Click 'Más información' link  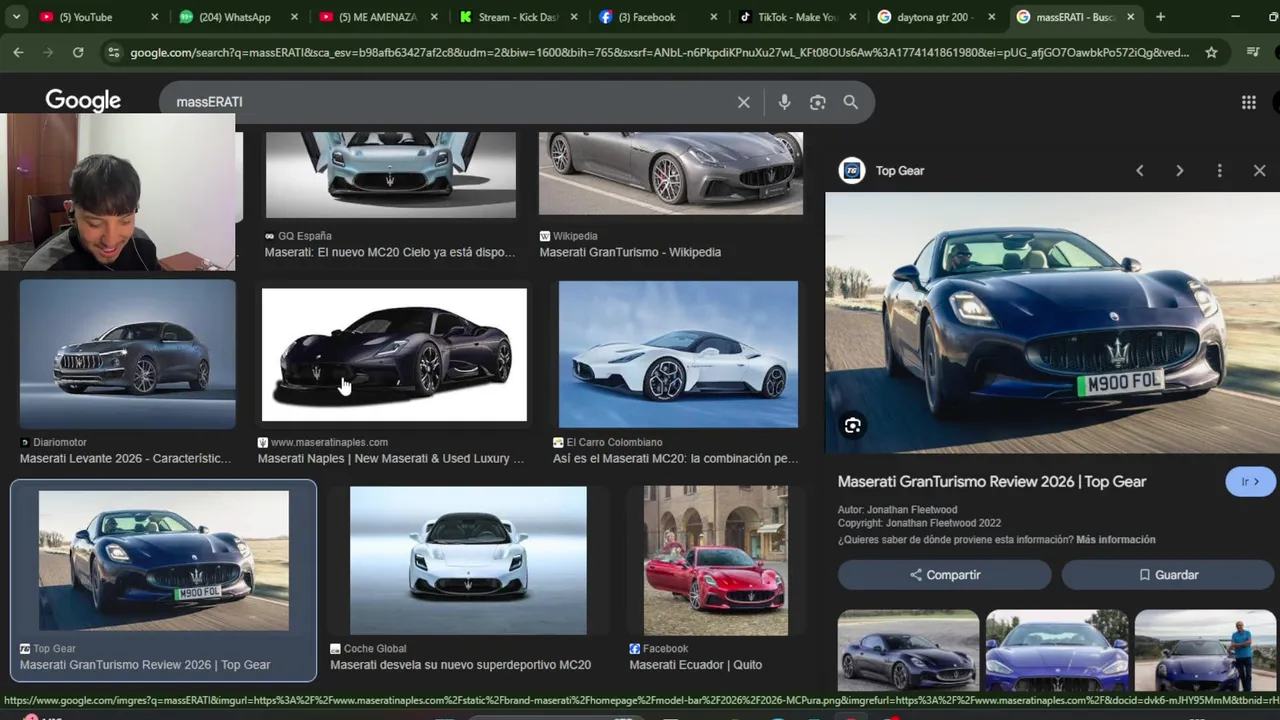tap(1115, 539)
